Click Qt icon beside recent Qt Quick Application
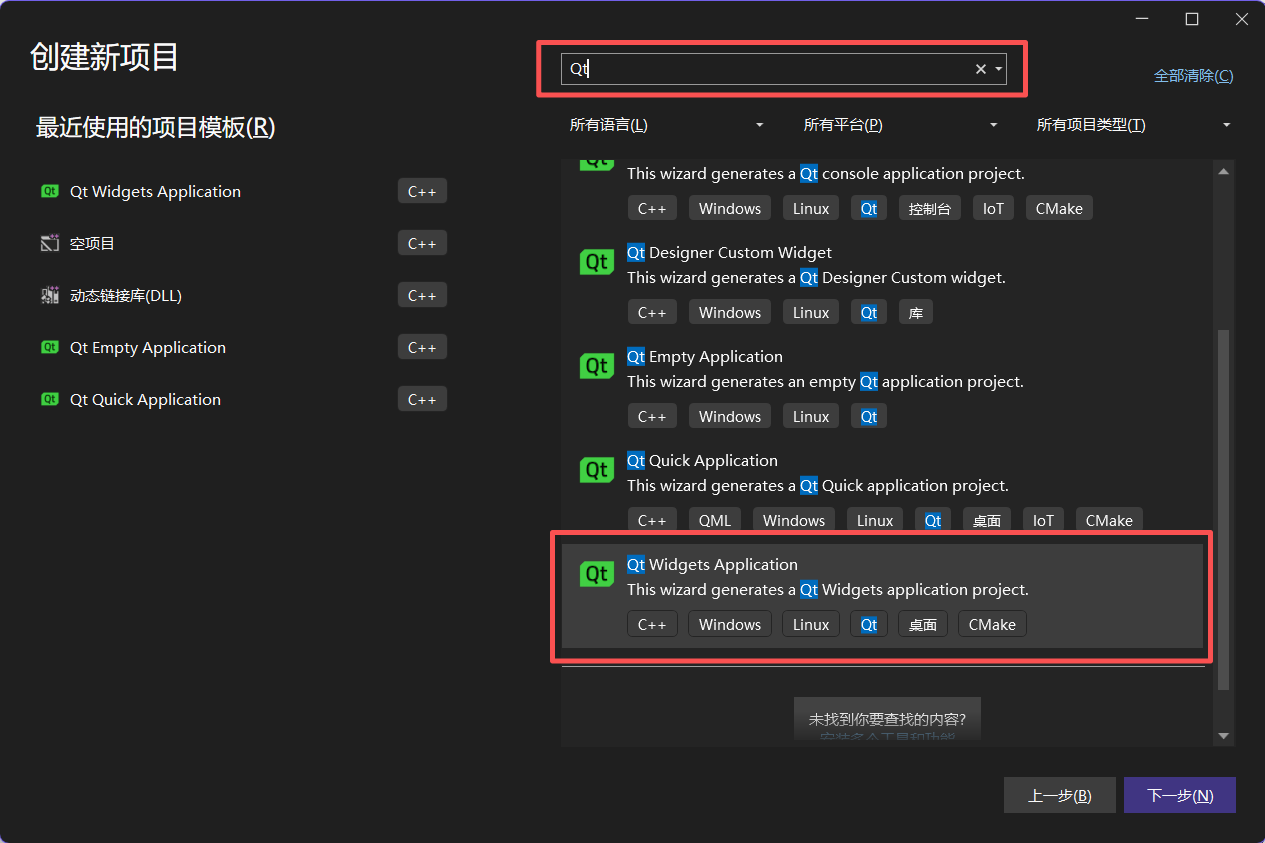 point(50,399)
